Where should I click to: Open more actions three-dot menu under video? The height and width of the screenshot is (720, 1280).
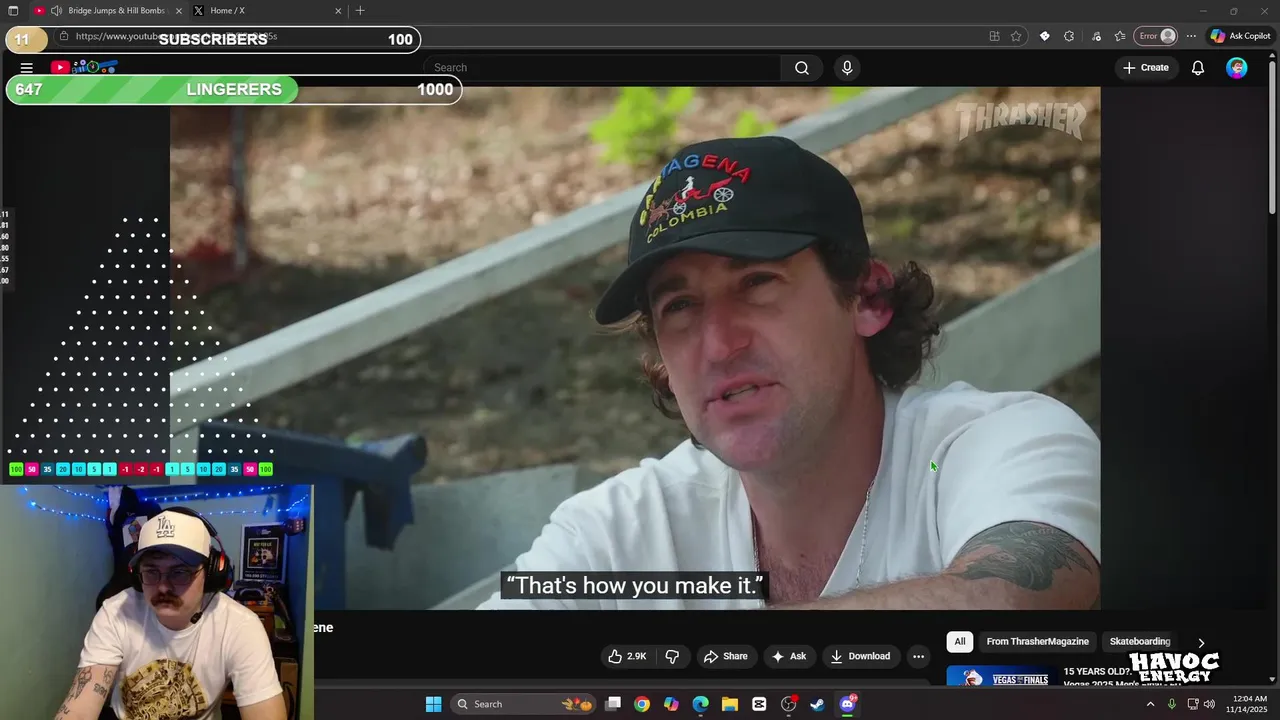(918, 656)
